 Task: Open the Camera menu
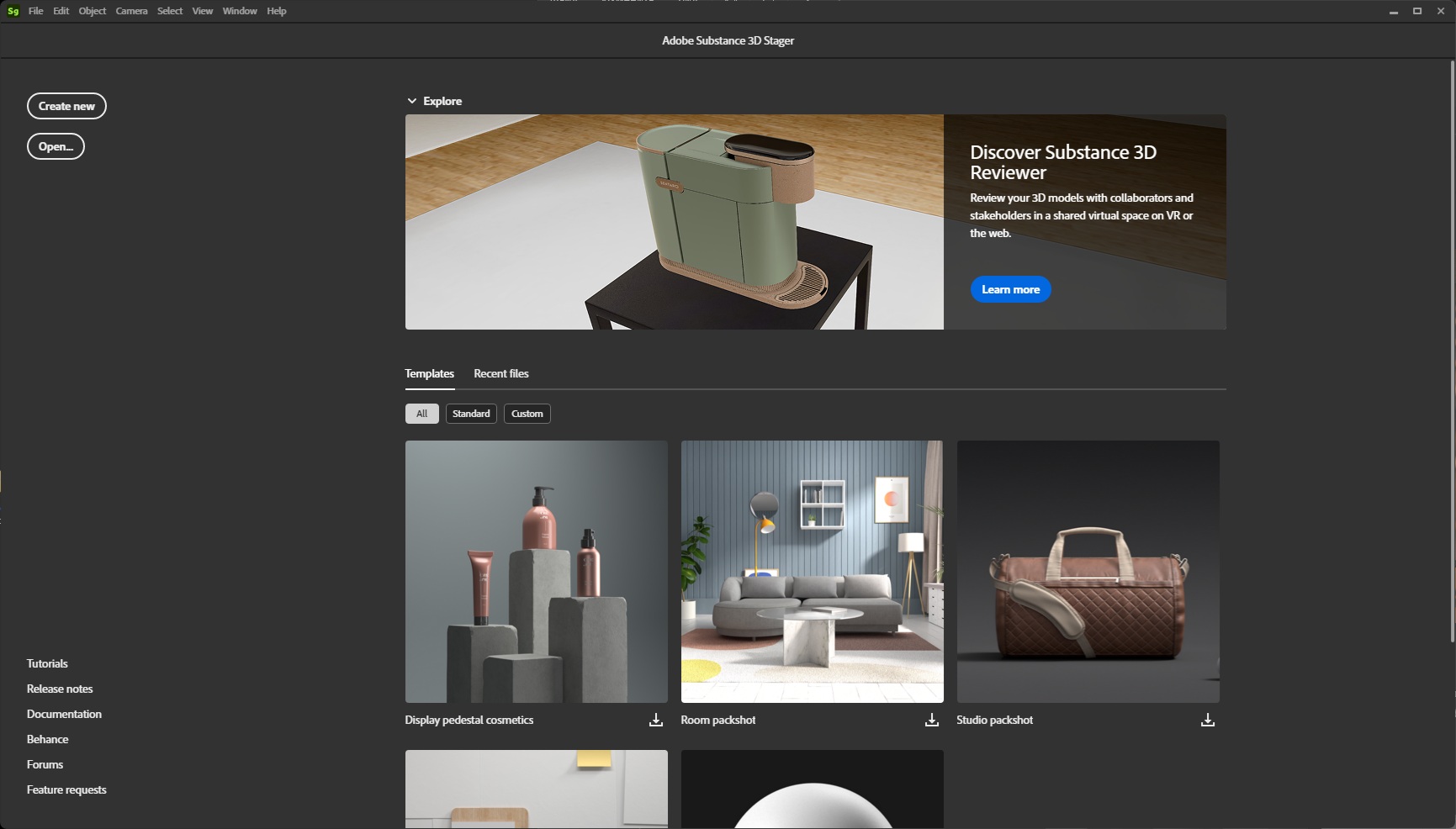click(131, 11)
